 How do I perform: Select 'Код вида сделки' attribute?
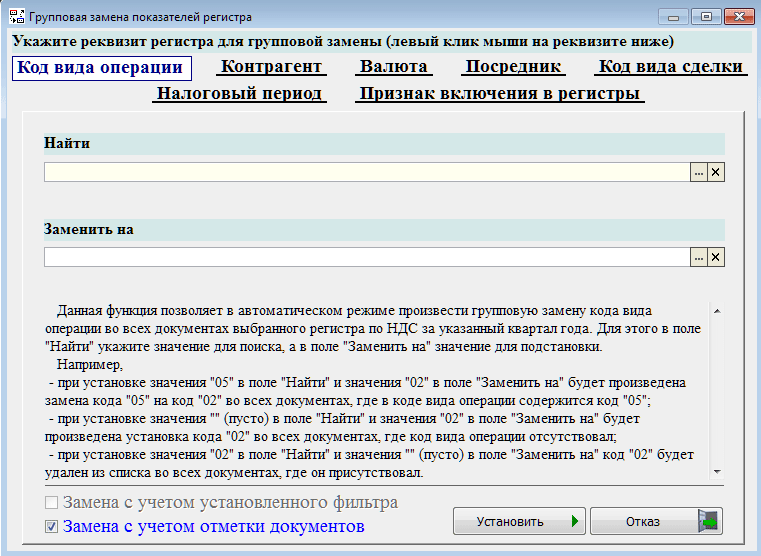[x=671, y=67]
